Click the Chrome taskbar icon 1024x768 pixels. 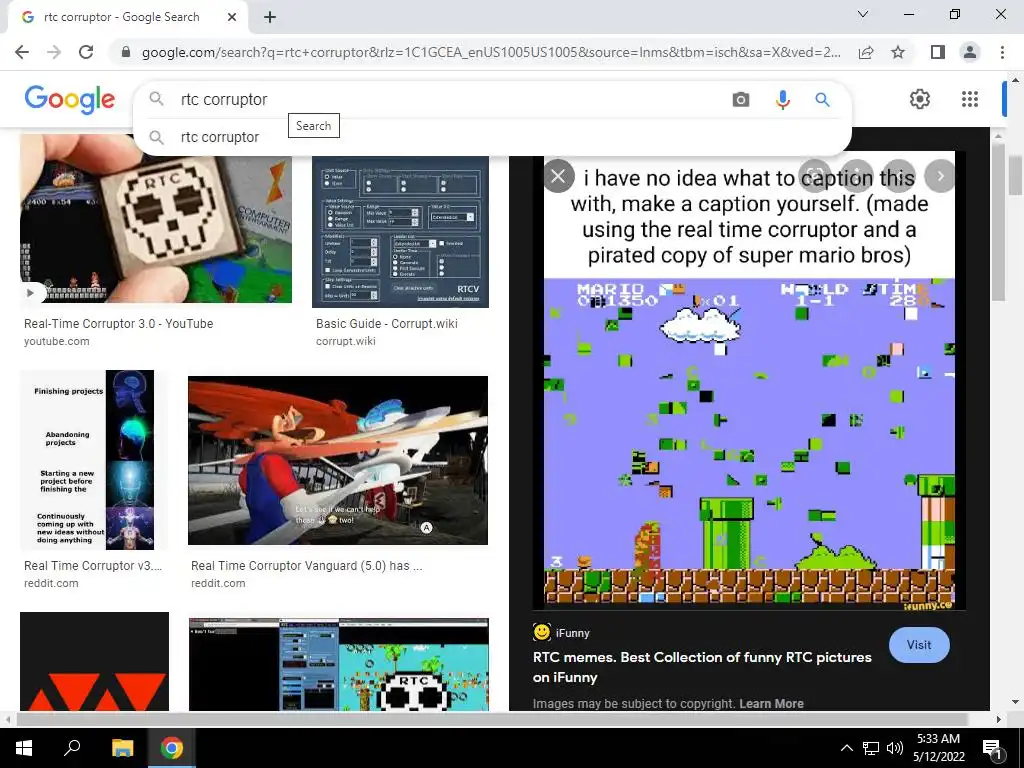tap(172, 748)
